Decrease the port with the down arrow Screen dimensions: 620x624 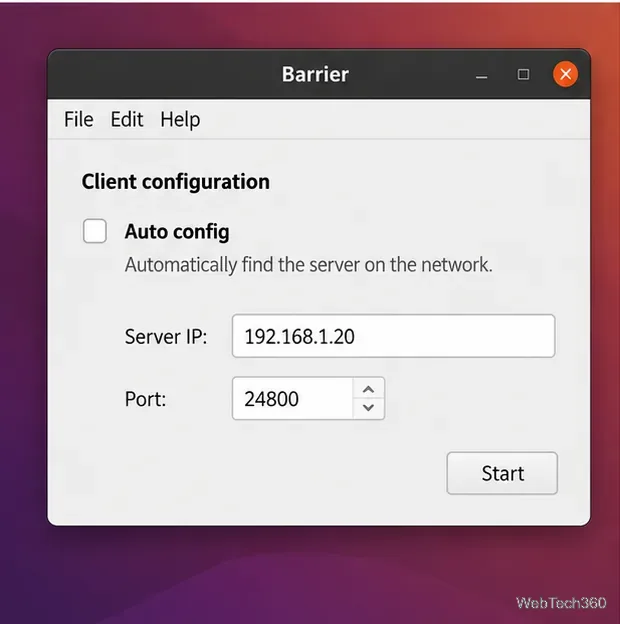point(368,408)
